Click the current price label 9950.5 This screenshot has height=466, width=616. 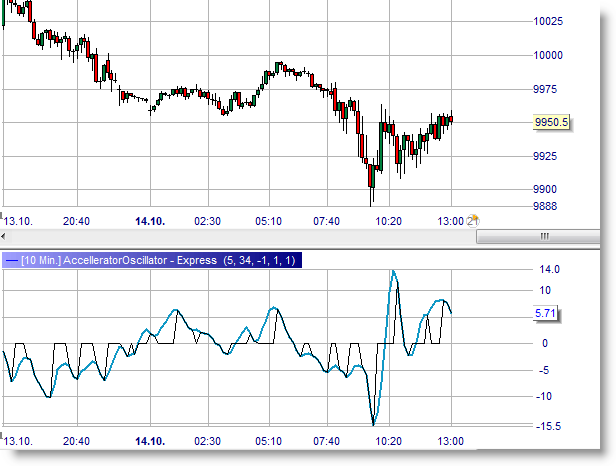pyautogui.click(x=552, y=122)
